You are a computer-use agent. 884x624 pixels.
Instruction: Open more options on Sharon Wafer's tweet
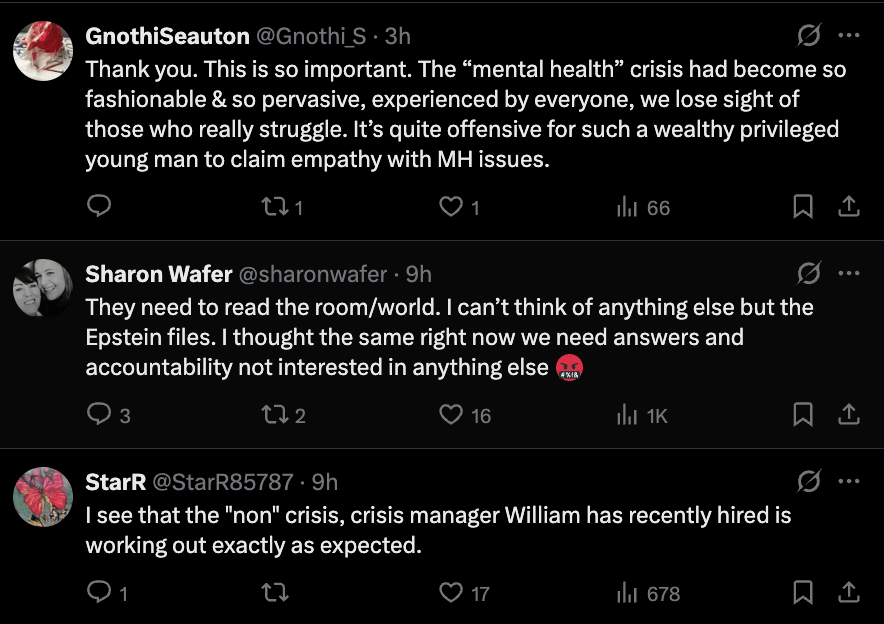849,273
